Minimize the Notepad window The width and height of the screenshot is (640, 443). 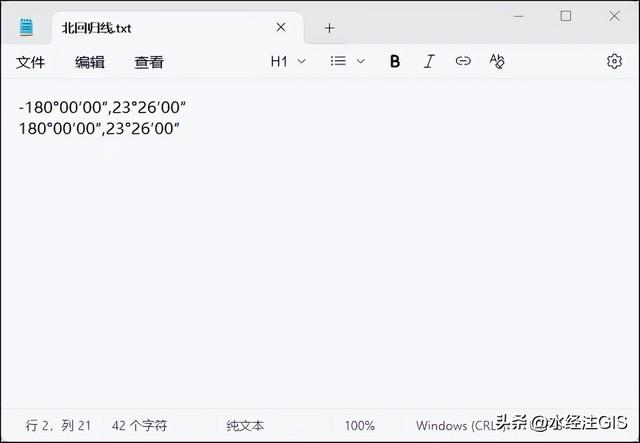click(518, 16)
